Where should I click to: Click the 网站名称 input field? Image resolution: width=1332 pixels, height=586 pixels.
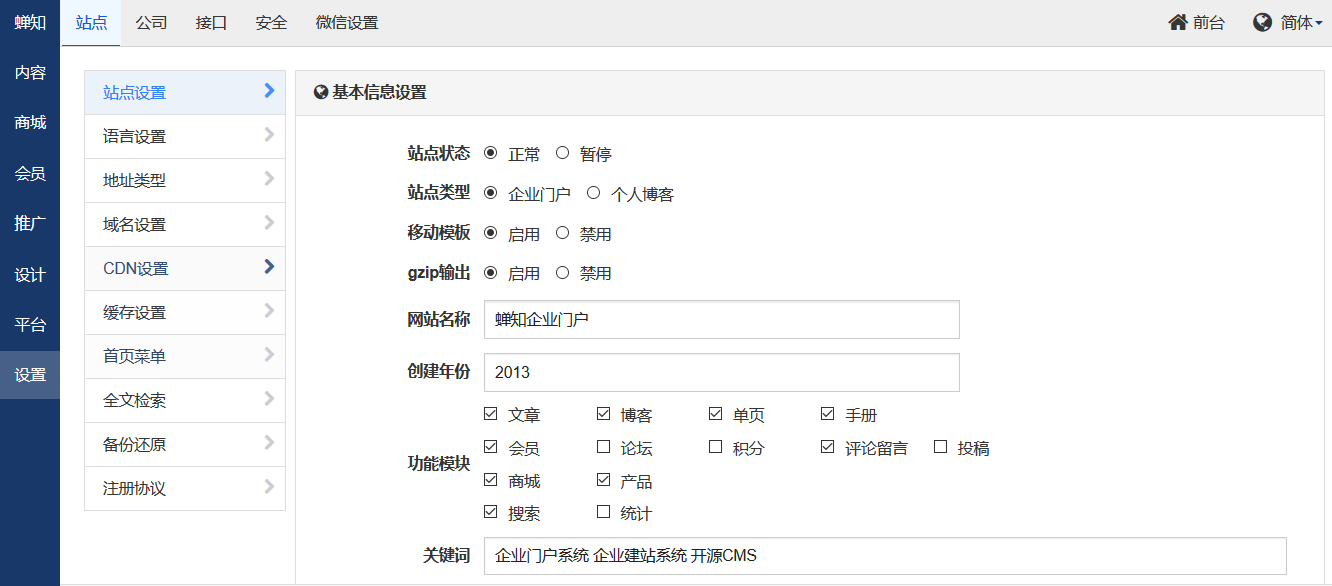click(x=720, y=320)
